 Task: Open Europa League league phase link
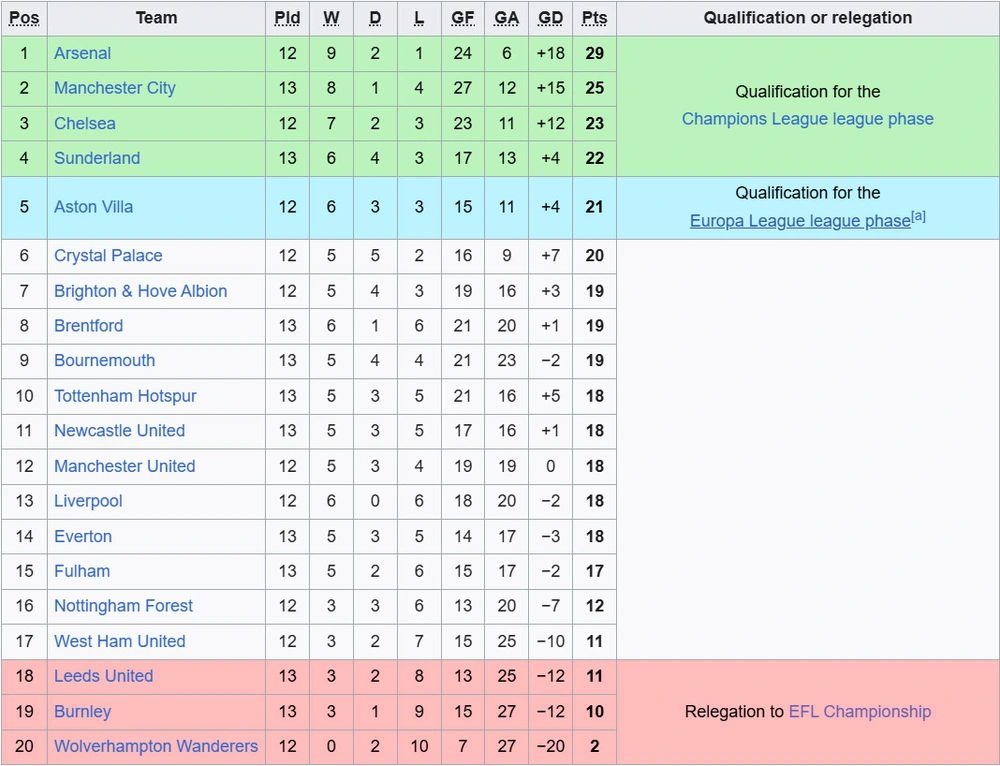click(799, 221)
